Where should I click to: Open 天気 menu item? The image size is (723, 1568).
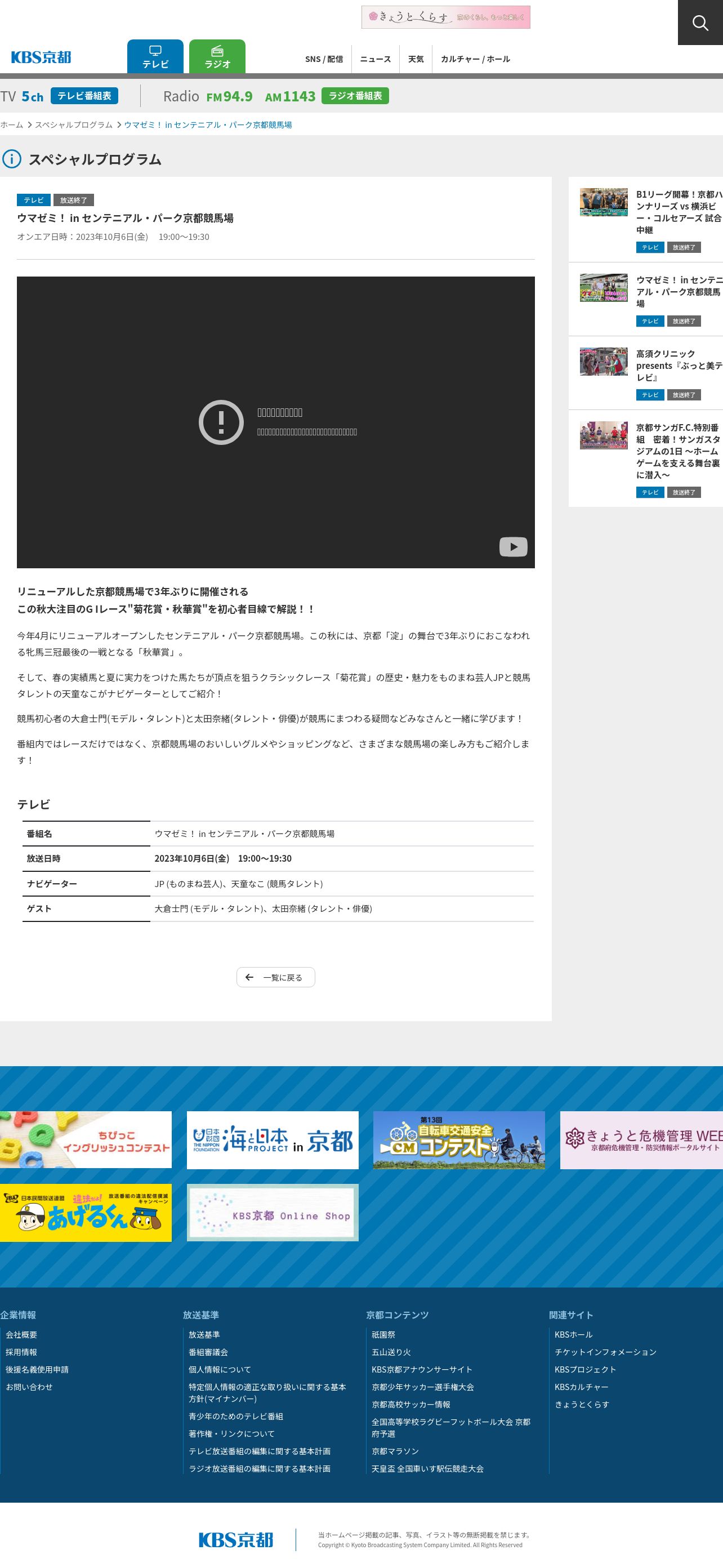[416, 59]
